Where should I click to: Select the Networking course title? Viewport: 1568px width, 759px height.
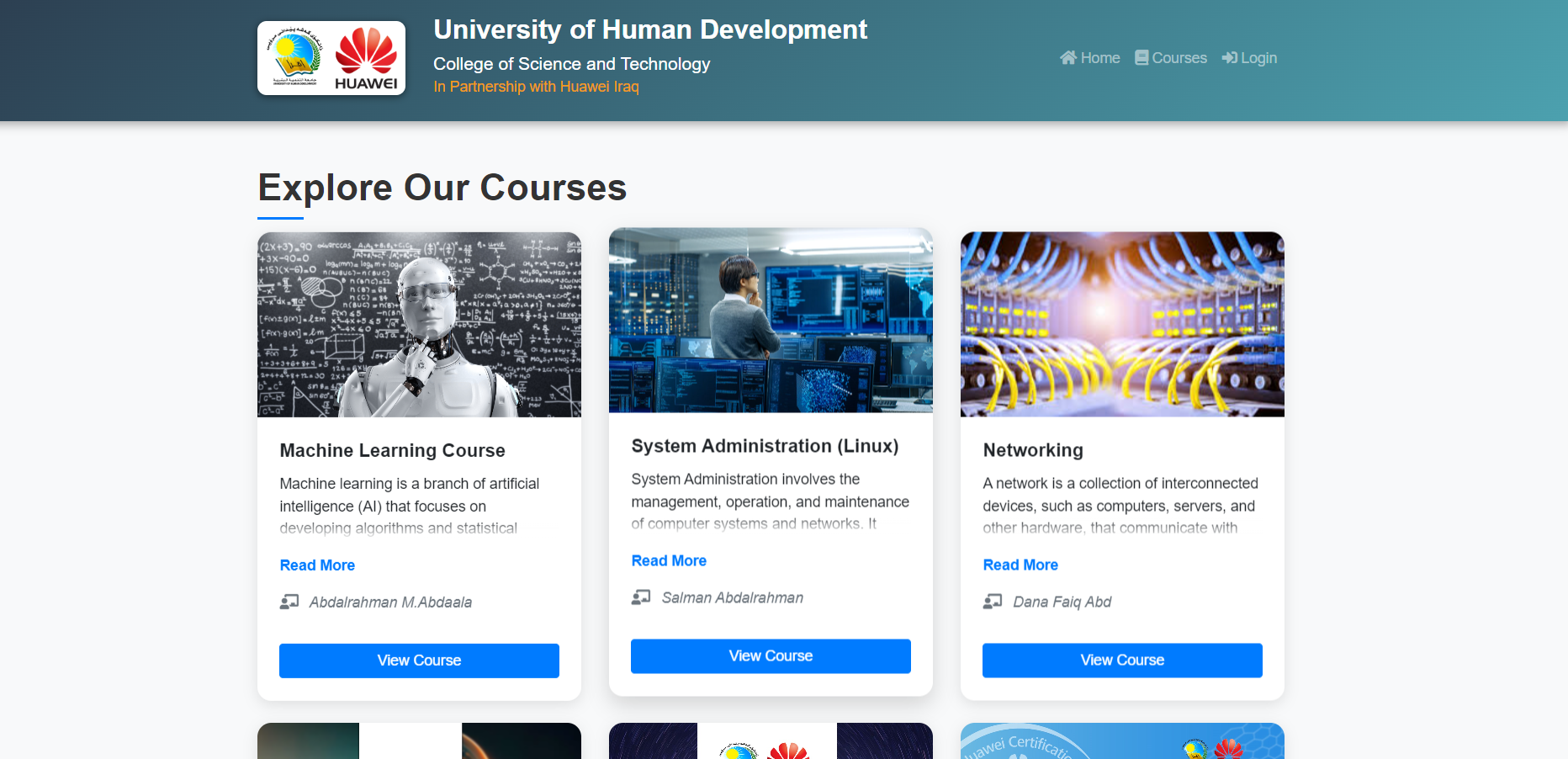pyautogui.click(x=1033, y=450)
